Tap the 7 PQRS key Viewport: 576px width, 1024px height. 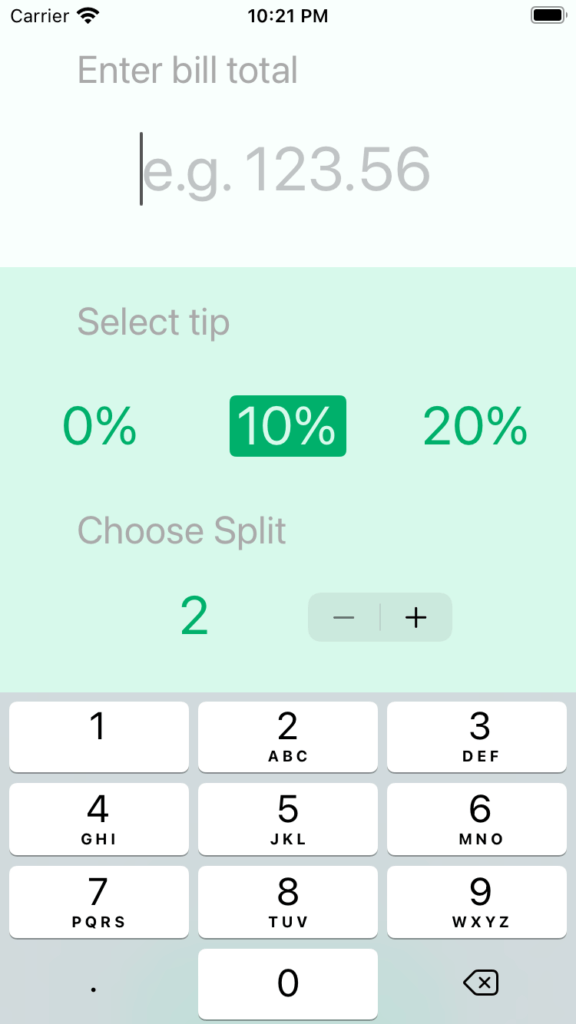(99, 902)
